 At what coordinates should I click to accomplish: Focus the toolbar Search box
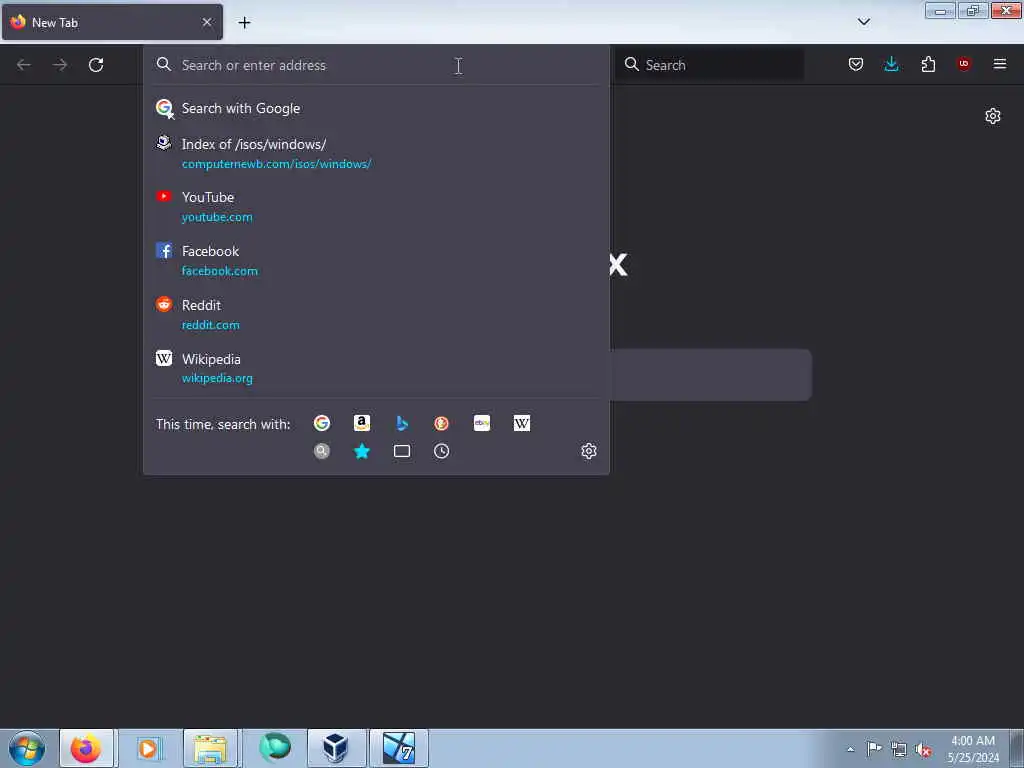tap(709, 65)
